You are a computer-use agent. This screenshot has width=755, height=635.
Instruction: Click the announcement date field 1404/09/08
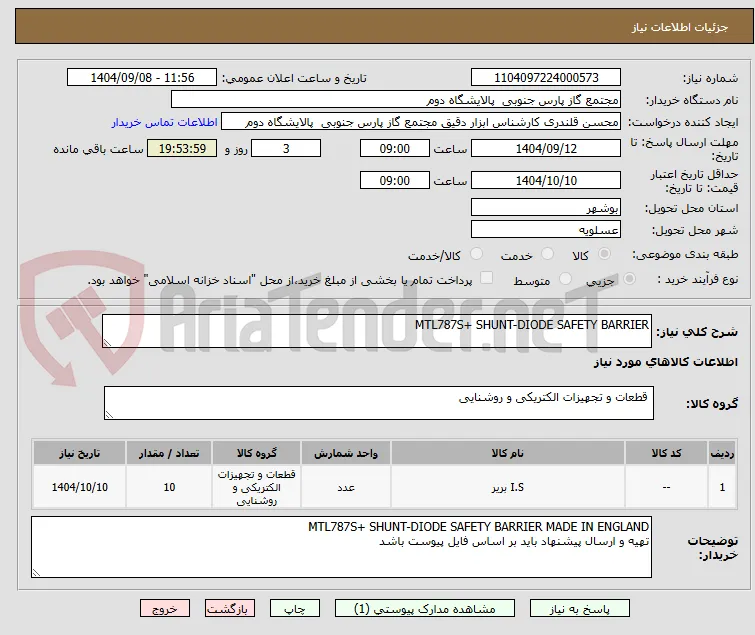click(x=142, y=78)
